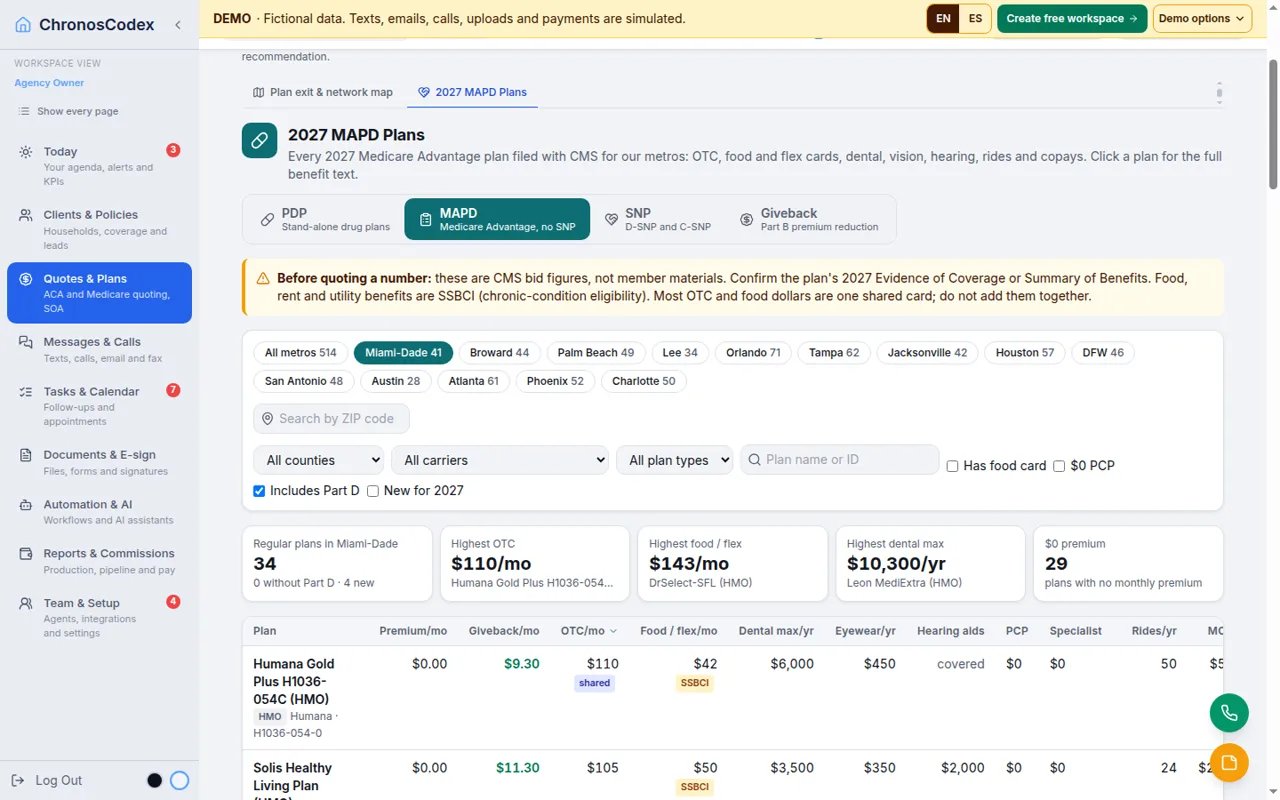Open the All carriers dropdown
1280x800 pixels.
click(500, 460)
